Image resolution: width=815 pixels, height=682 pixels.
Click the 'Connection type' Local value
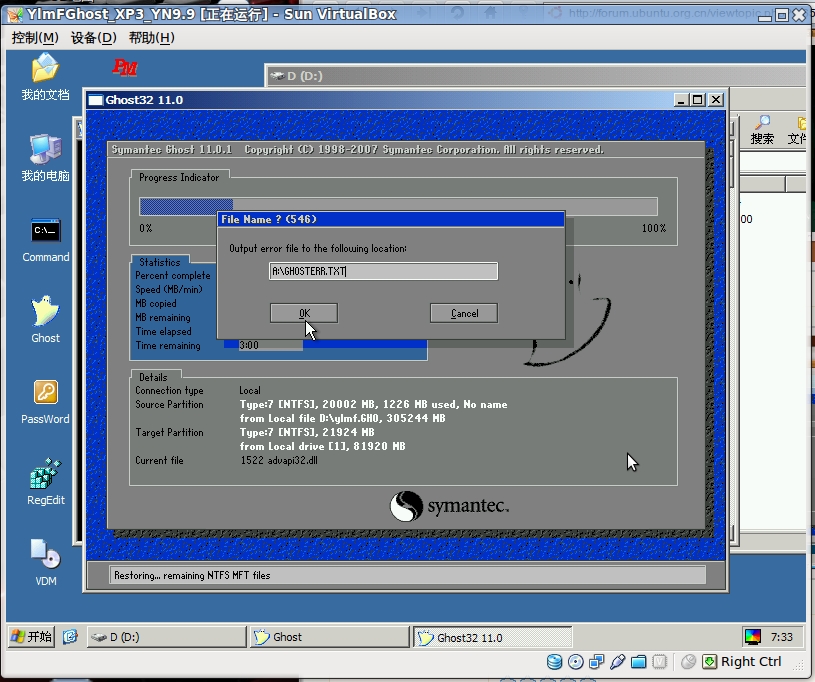click(x=250, y=390)
